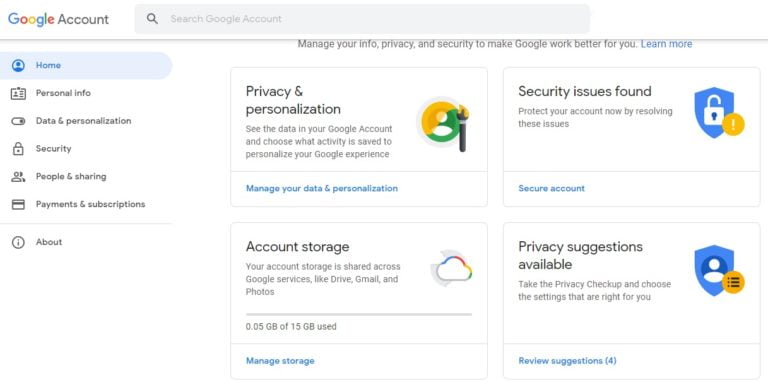
Task: Click the Privacy & personalization illustration
Action: click(444, 124)
